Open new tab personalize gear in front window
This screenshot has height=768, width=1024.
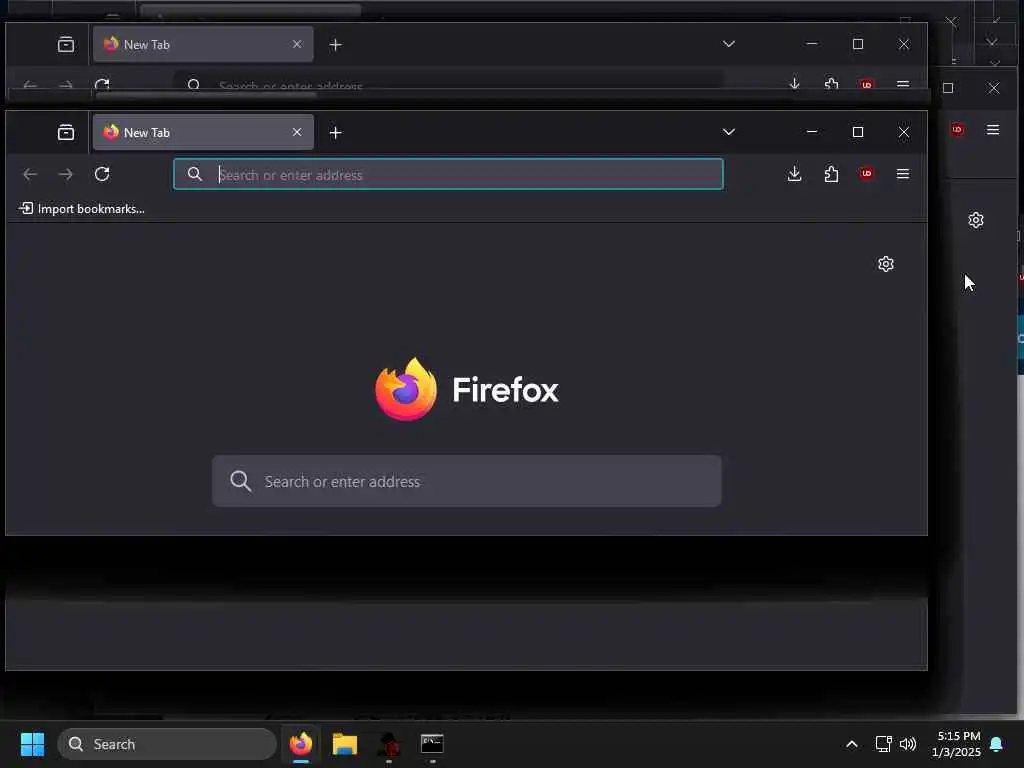pyautogui.click(x=886, y=264)
